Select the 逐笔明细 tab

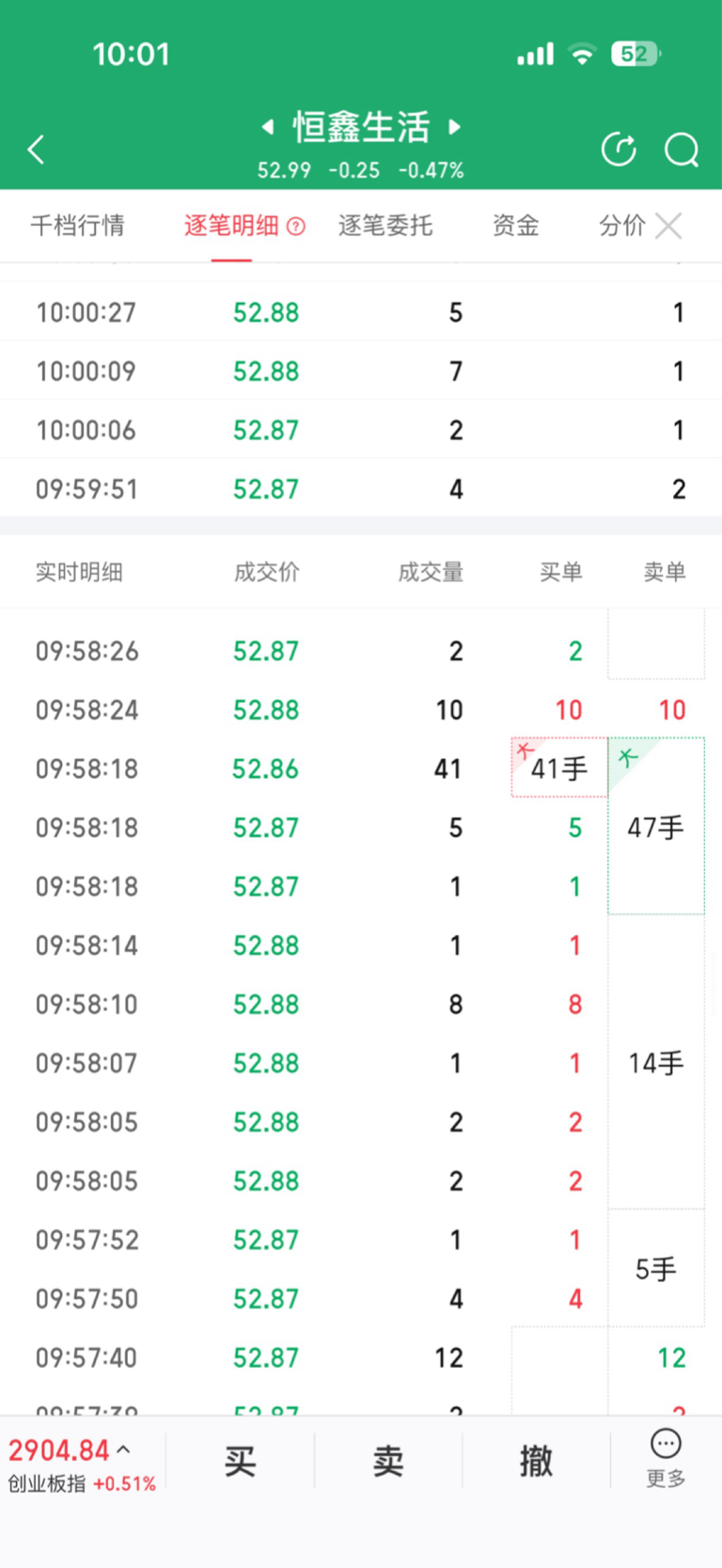[x=231, y=226]
